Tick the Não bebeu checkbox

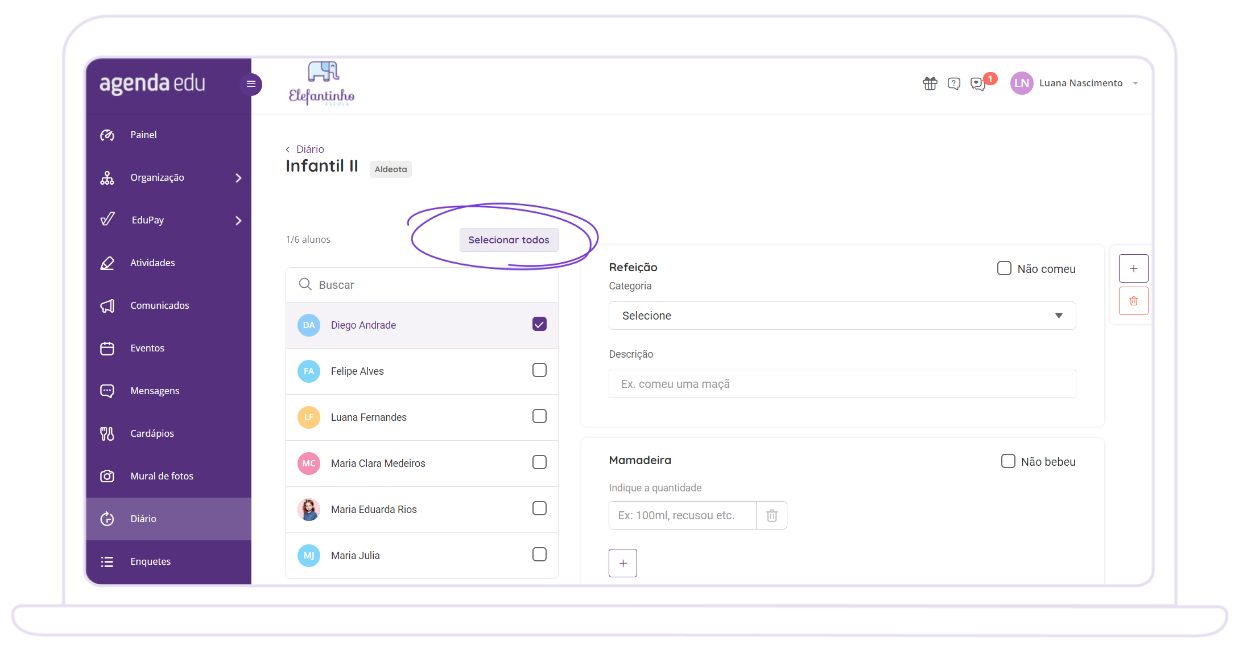(1008, 461)
